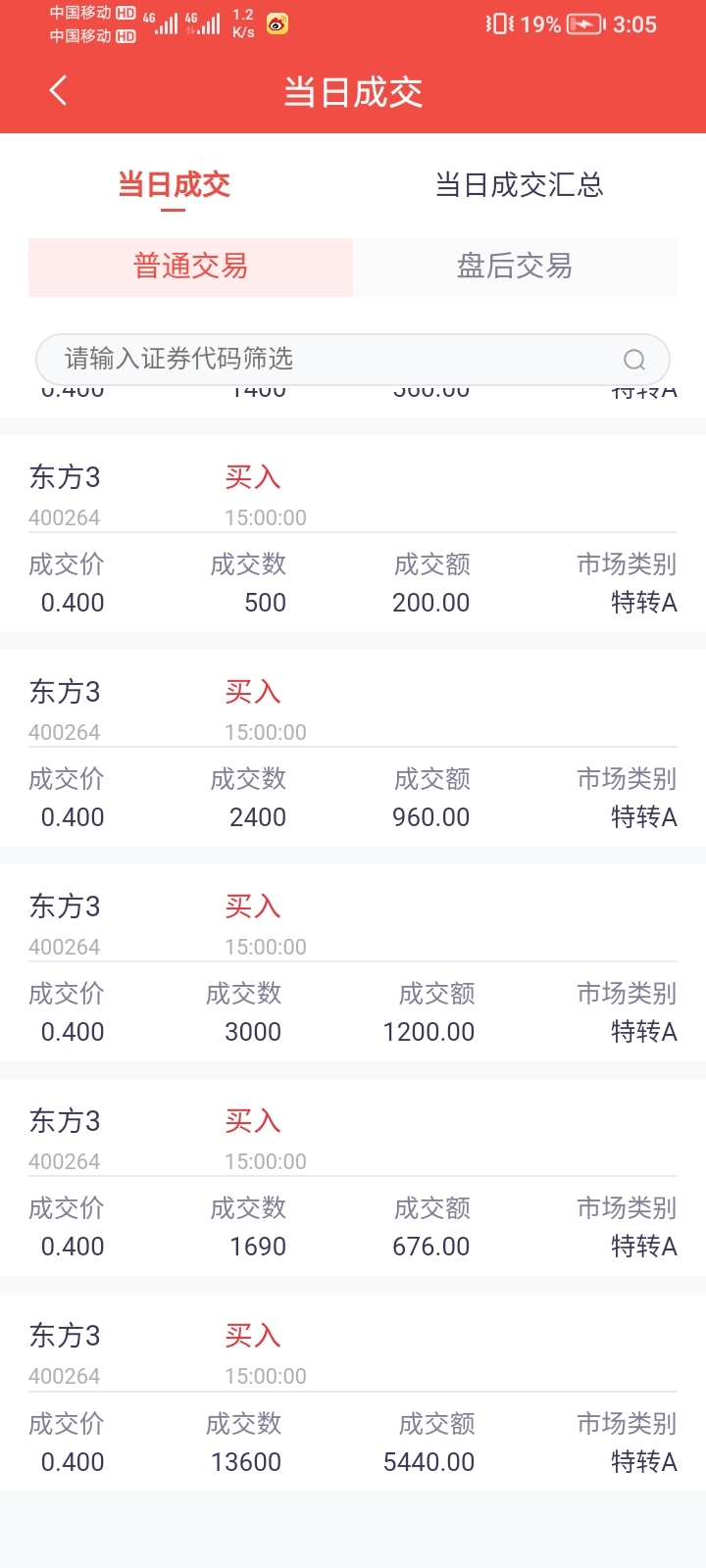Image resolution: width=706 pixels, height=1568 pixels.
Task: Tap the back arrow in header
Action: point(58,91)
